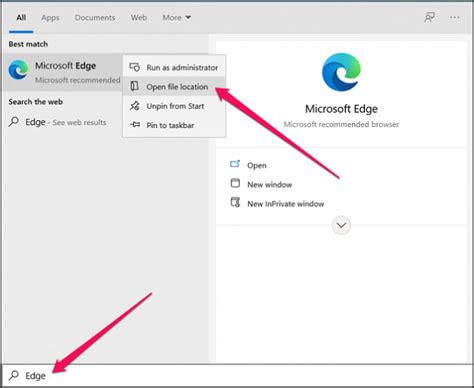
Task: Click the magnifier icon beside Edge web result
Action: tap(14, 122)
